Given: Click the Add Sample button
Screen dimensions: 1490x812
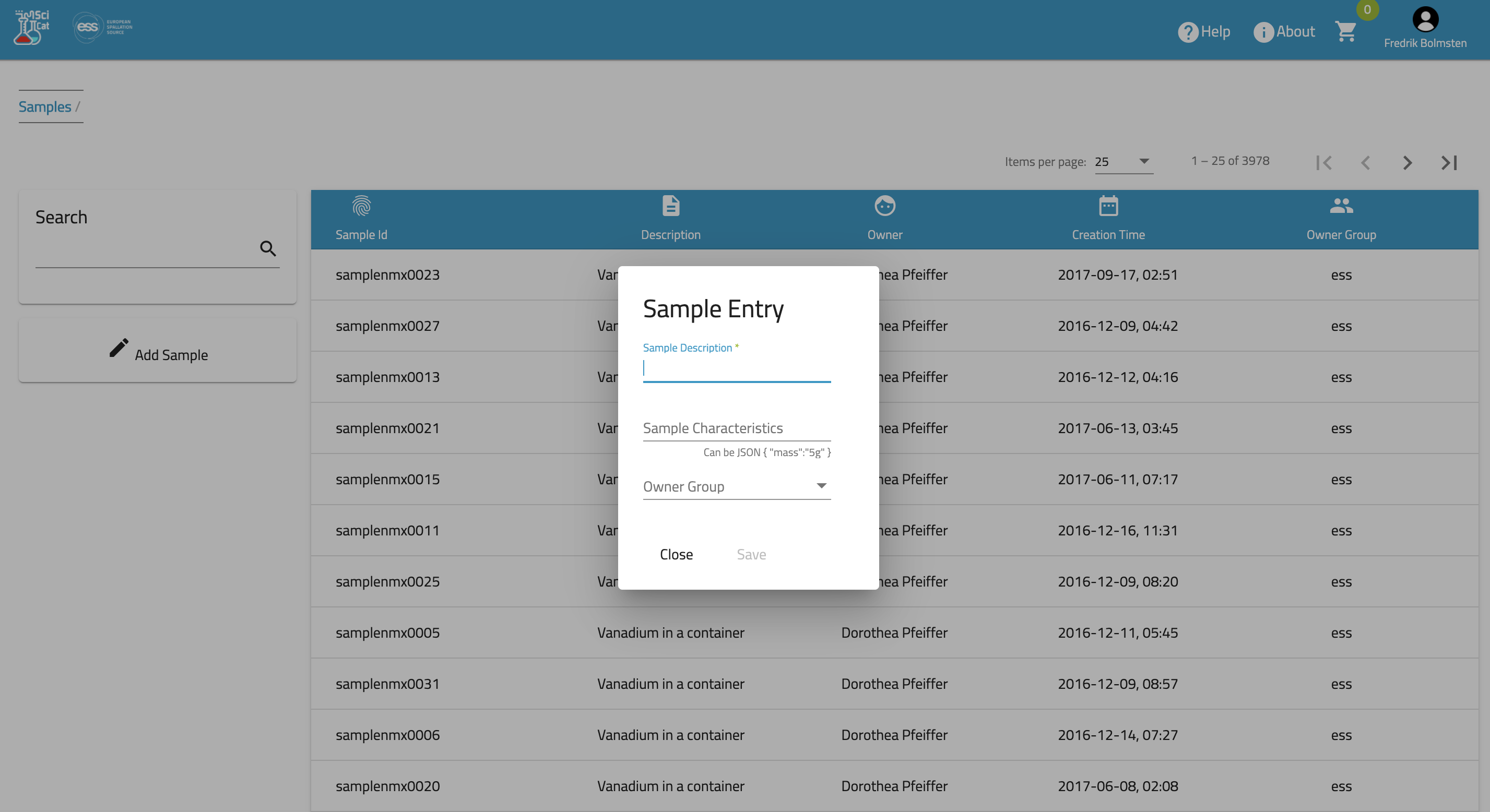Looking at the screenshot, I should [157, 351].
